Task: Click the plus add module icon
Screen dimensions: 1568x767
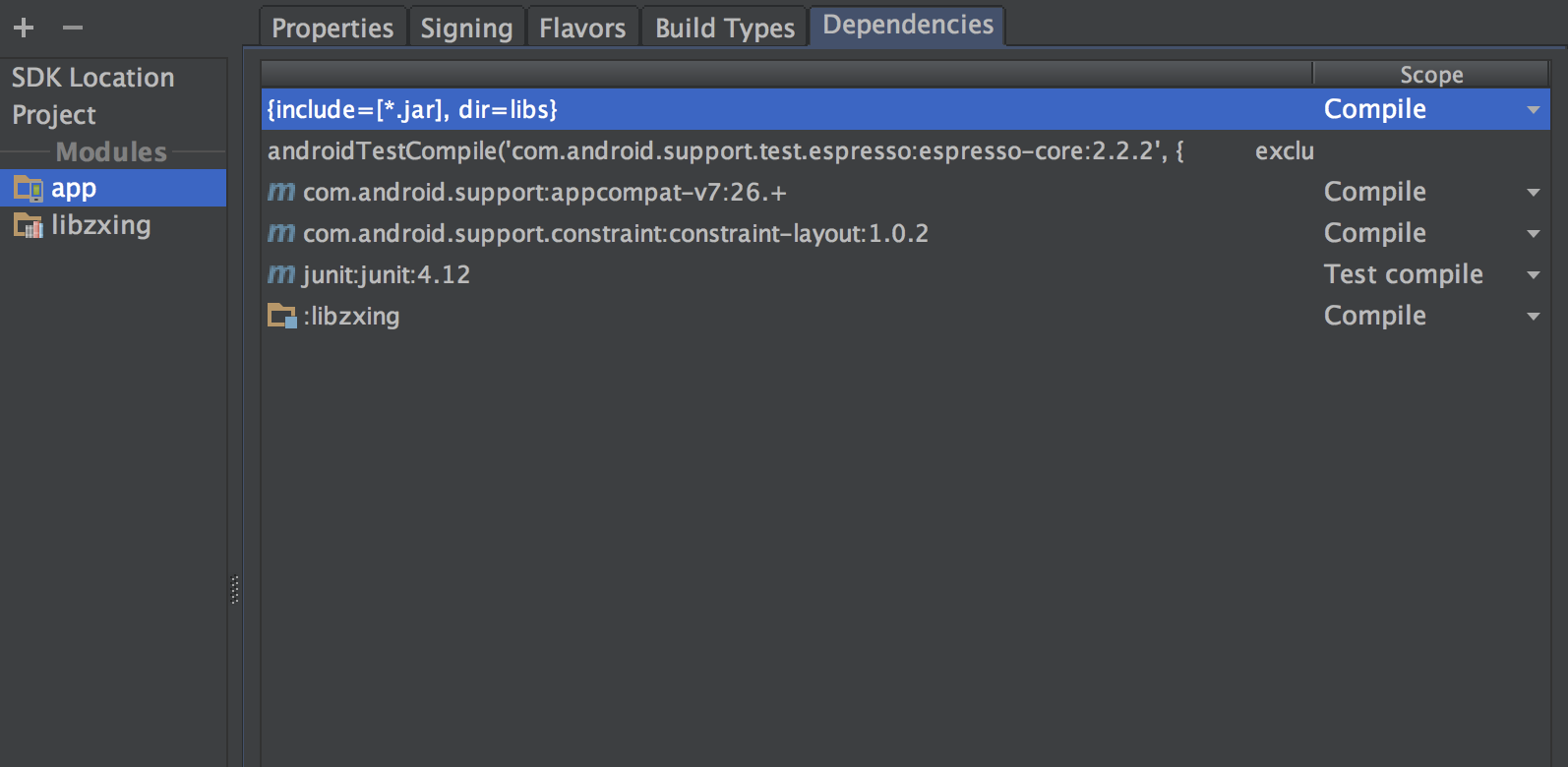Action: point(24,28)
